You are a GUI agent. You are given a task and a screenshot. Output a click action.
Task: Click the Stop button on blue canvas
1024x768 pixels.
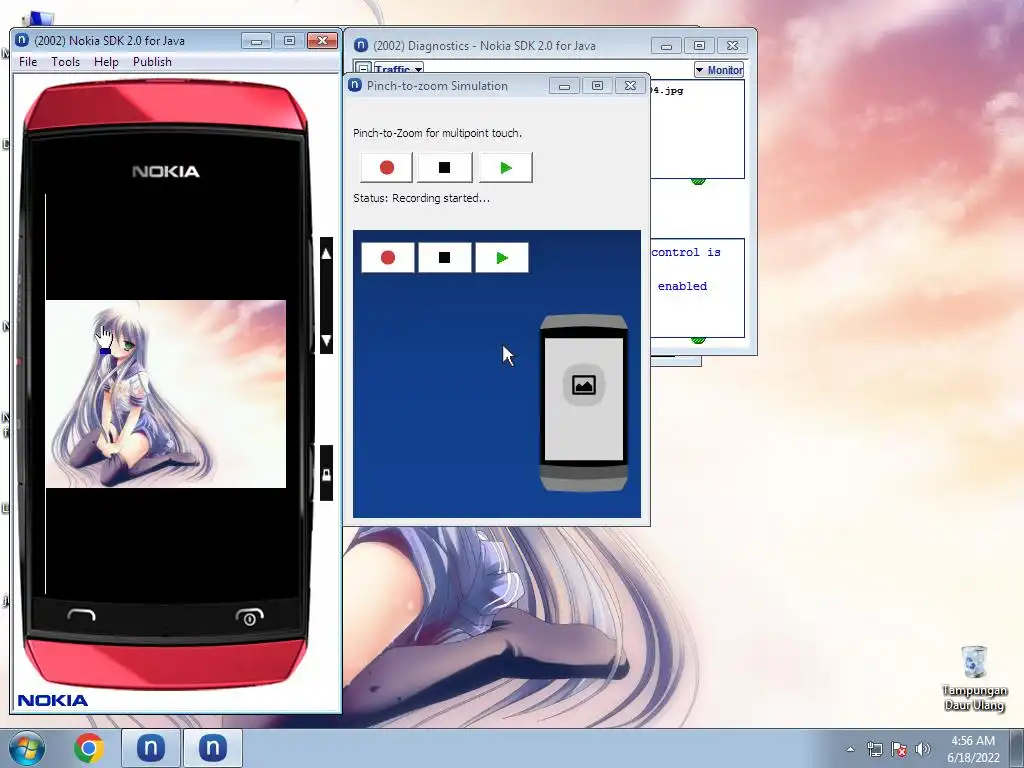pyautogui.click(x=444, y=257)
